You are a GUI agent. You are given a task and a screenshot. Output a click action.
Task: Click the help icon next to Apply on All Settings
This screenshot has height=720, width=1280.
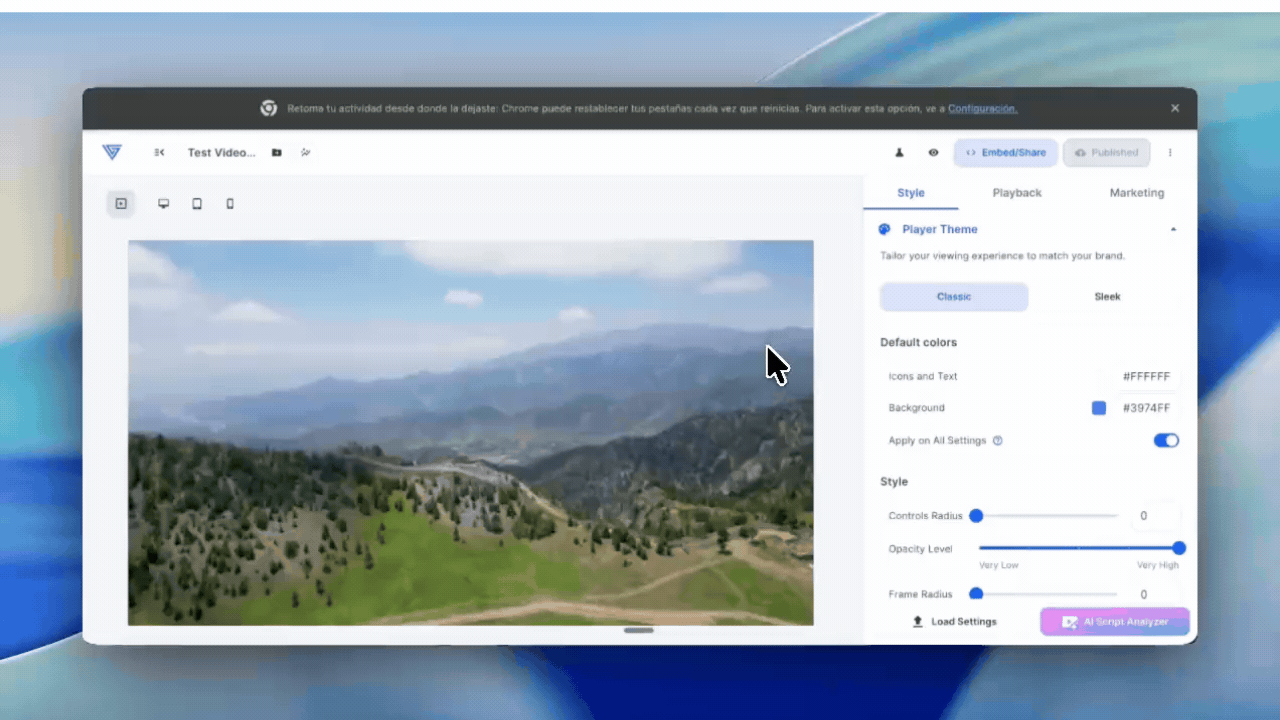[997, 441]
